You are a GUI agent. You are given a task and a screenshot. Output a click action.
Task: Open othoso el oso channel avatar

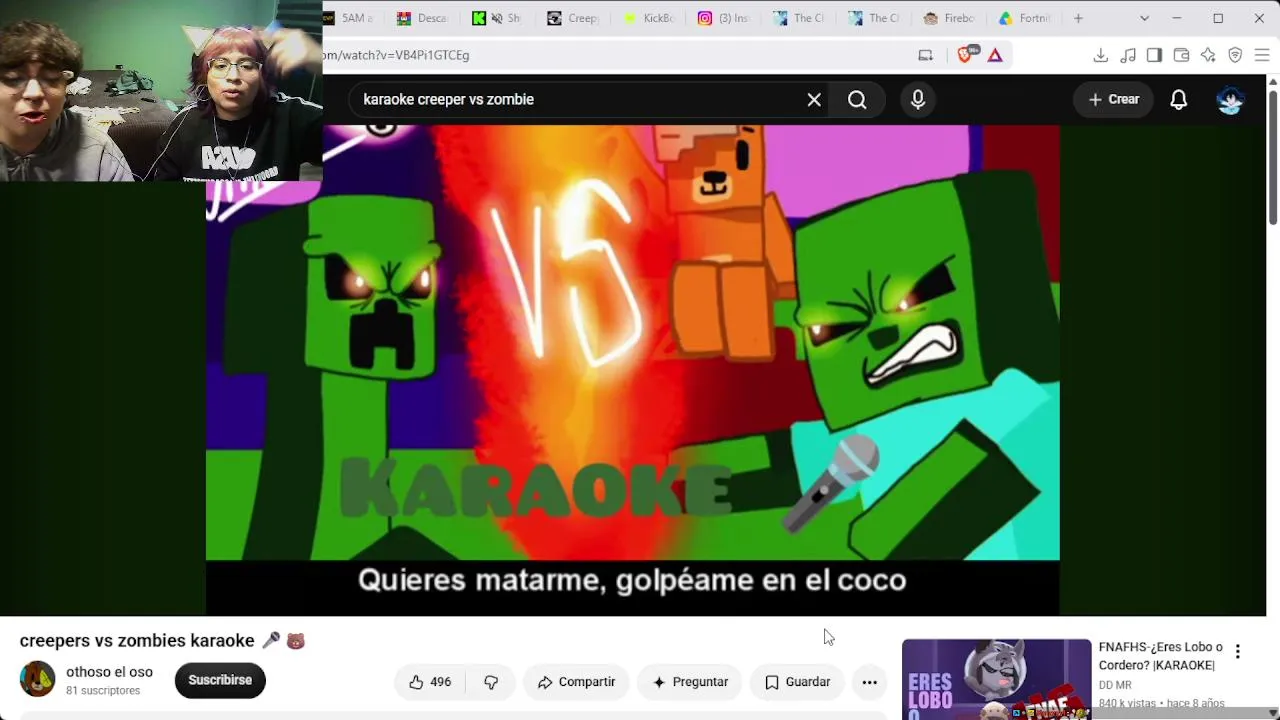coord(38,679)
